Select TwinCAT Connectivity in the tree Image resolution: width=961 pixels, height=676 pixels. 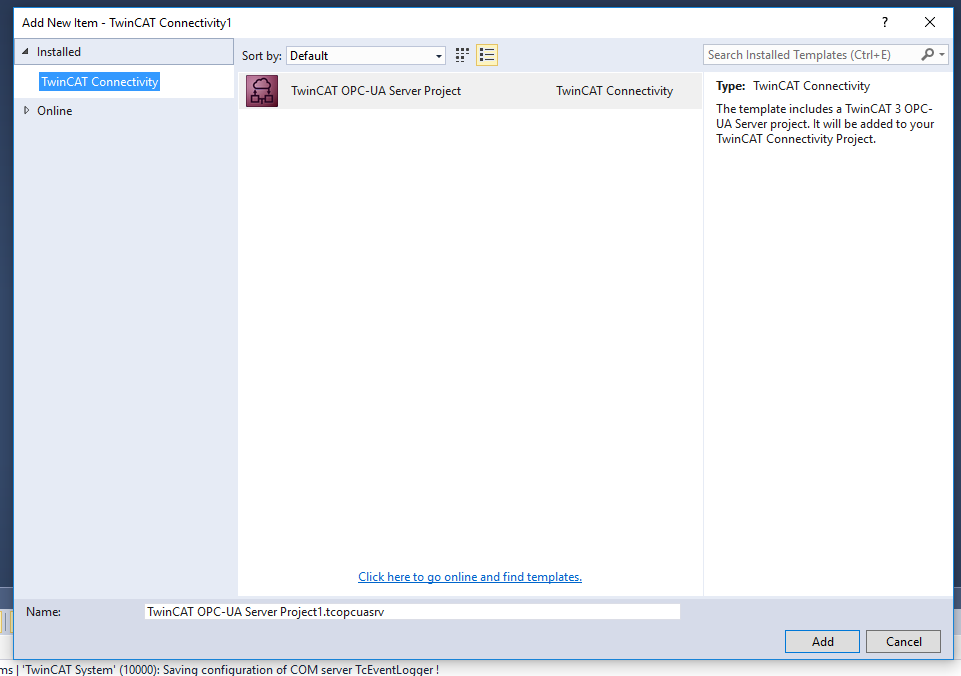click(99, 82)
